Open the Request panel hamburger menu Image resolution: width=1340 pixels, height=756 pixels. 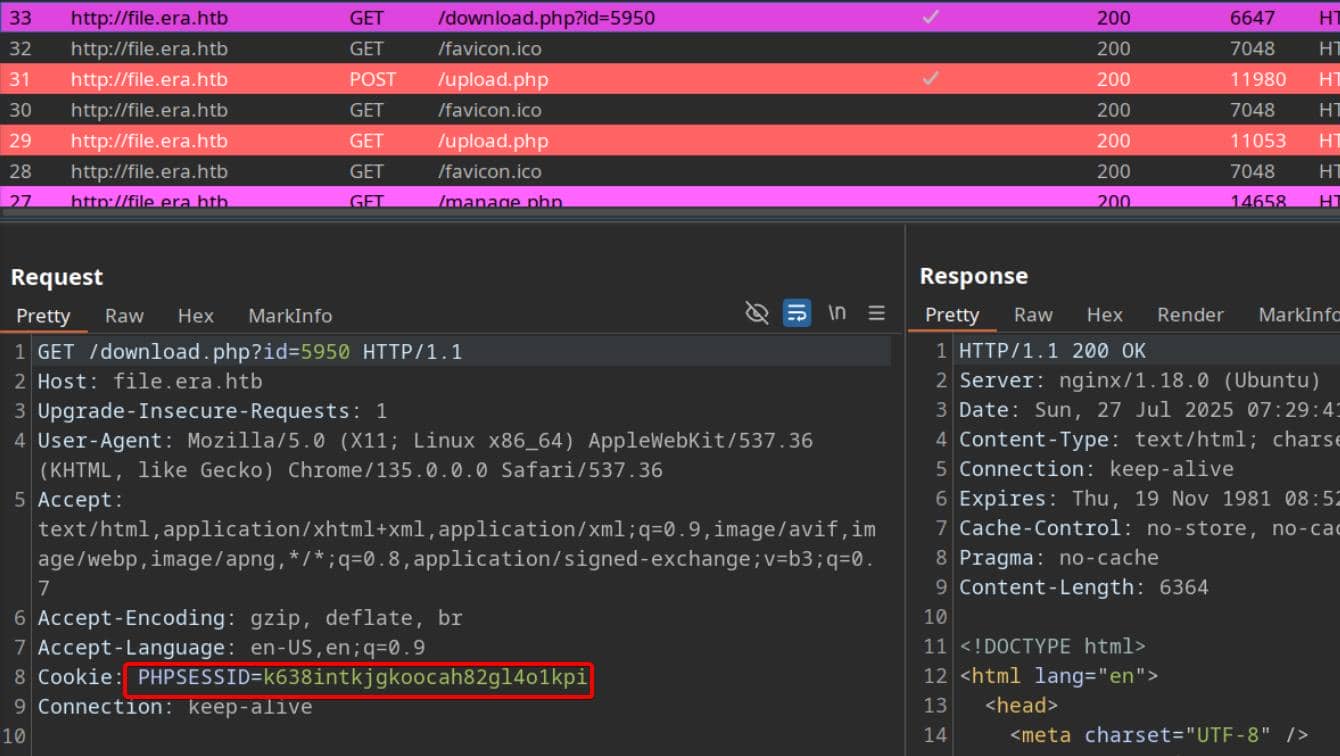(x=877, y=314)
